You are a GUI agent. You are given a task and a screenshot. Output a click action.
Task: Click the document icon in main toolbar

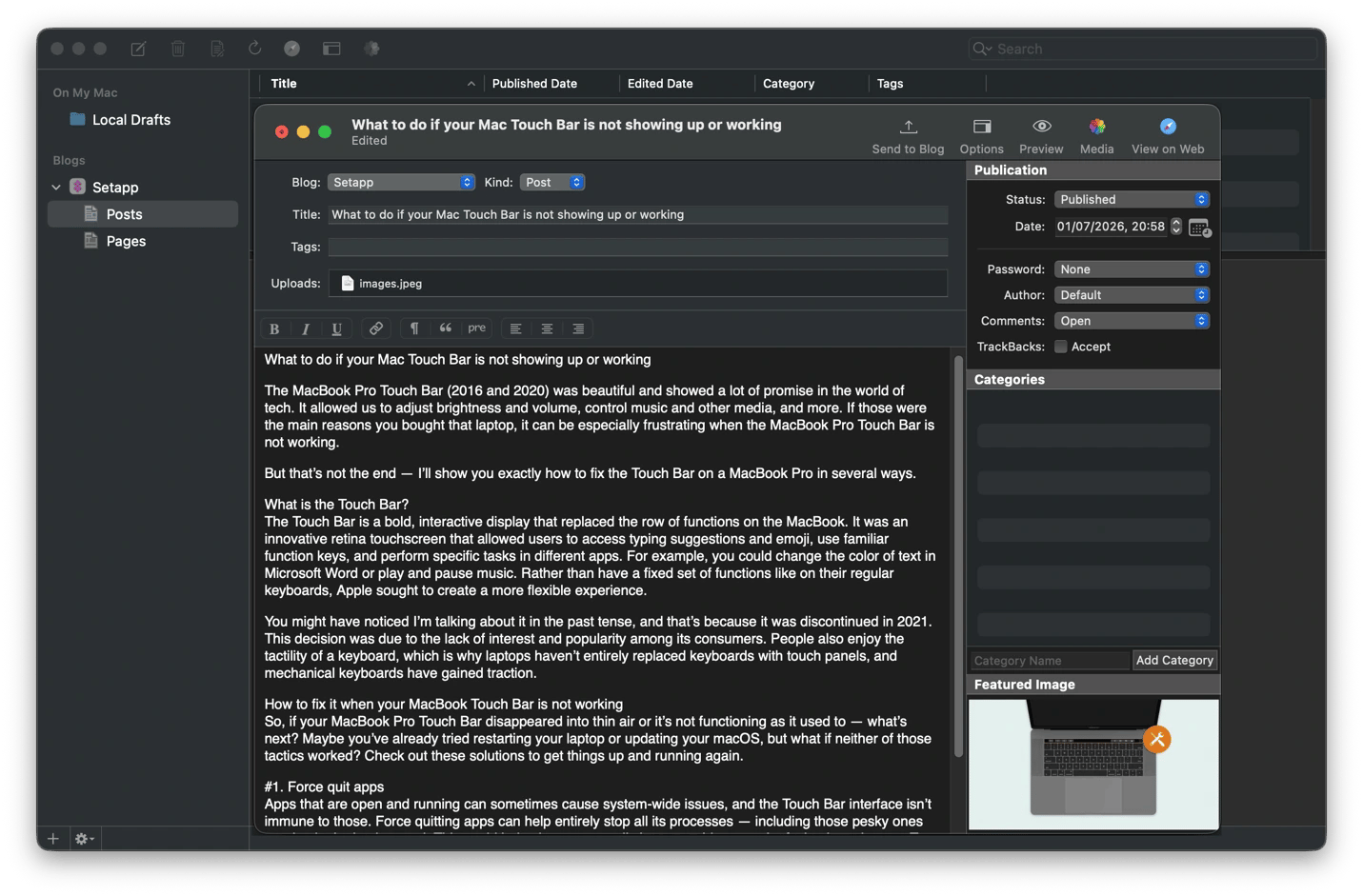coord(217,49)
